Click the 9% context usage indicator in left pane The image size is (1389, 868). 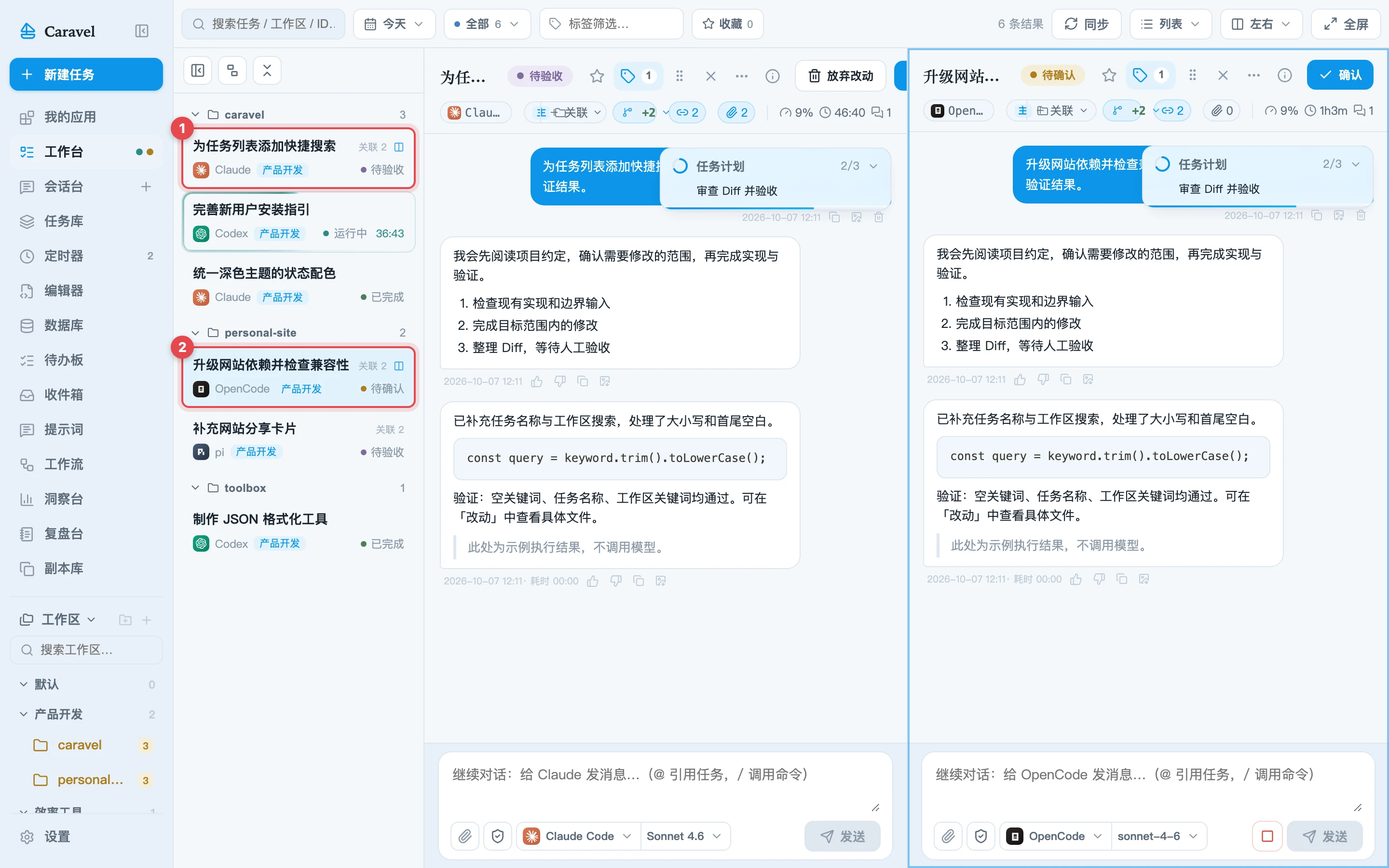(796, 112)
